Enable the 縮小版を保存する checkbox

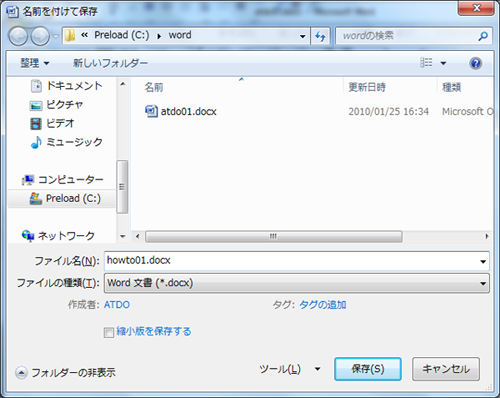[x=109, y=332]
